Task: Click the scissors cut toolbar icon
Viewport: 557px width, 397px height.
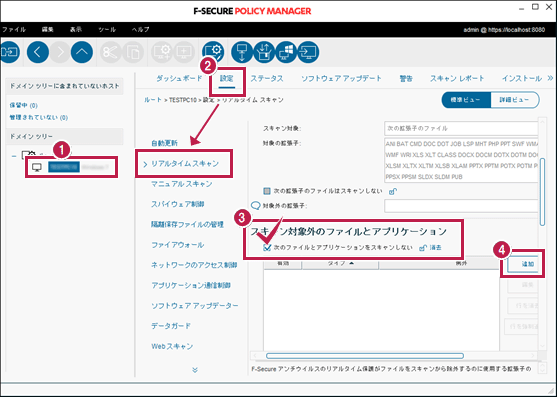Action: pyautogui.click(x=110, y=52)
